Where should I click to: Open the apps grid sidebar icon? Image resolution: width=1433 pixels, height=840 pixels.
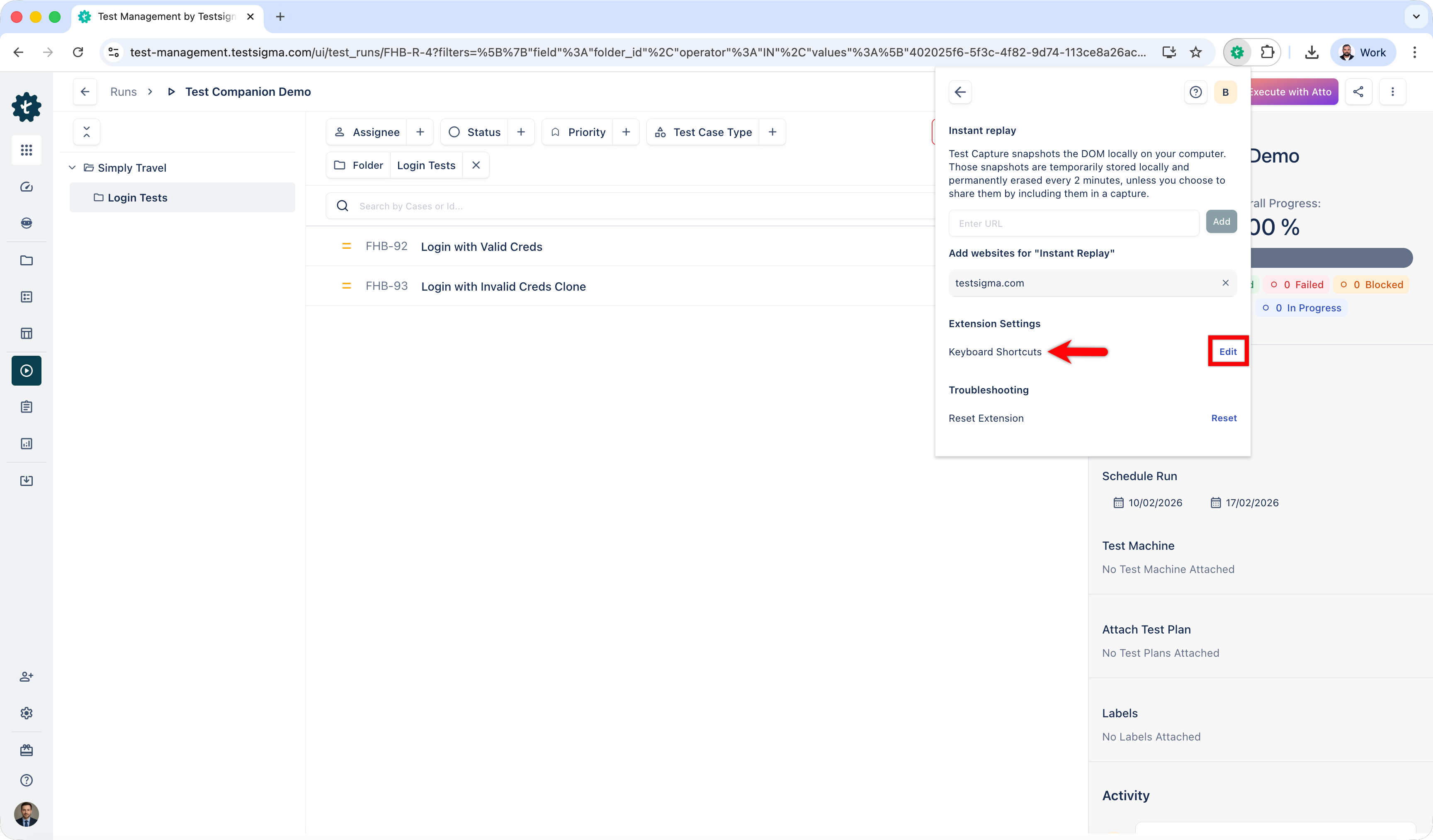(x=26, y=150)
